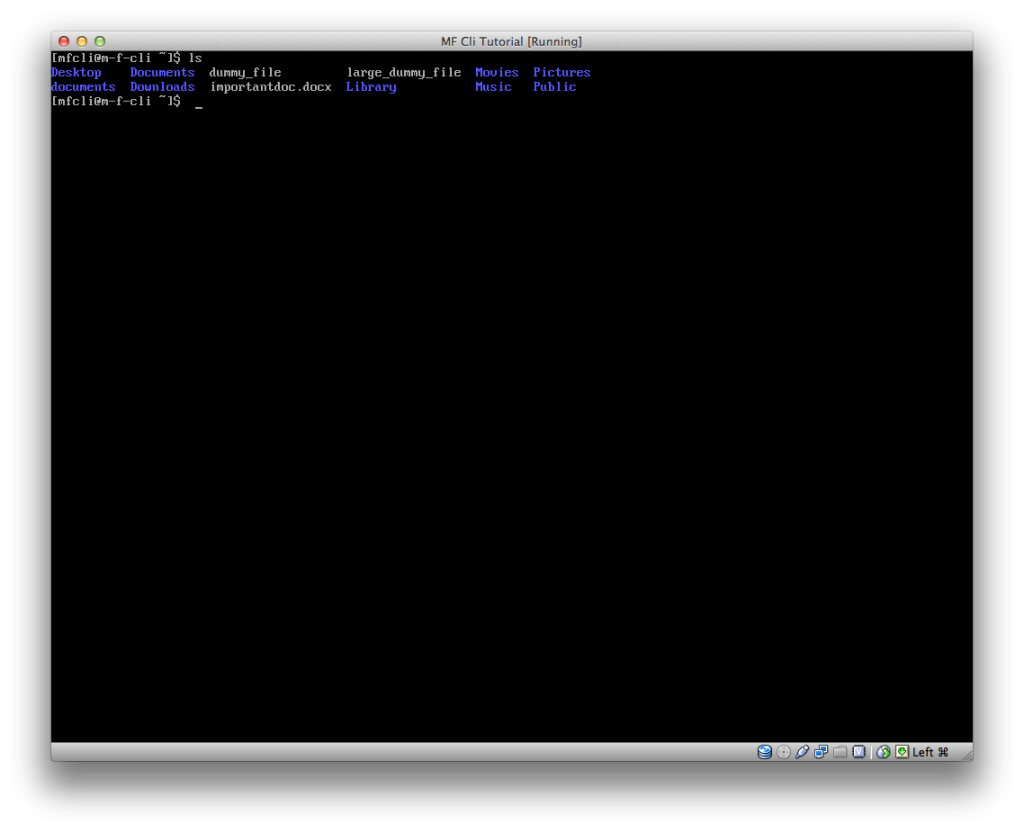
Task: Click the hard disk activity icon
Action: [x=764, y=752]
